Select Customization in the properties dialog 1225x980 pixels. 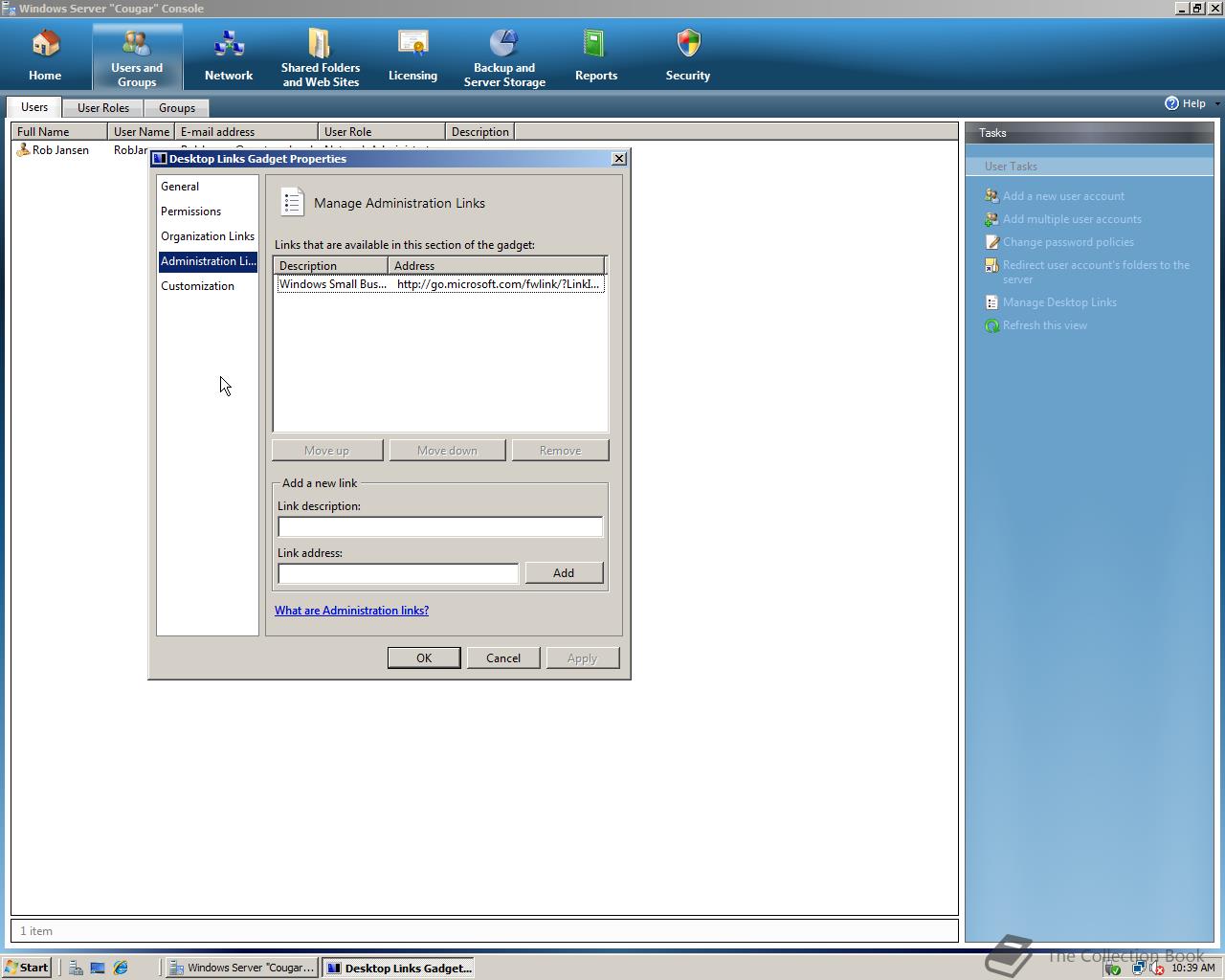pos(197,286)
